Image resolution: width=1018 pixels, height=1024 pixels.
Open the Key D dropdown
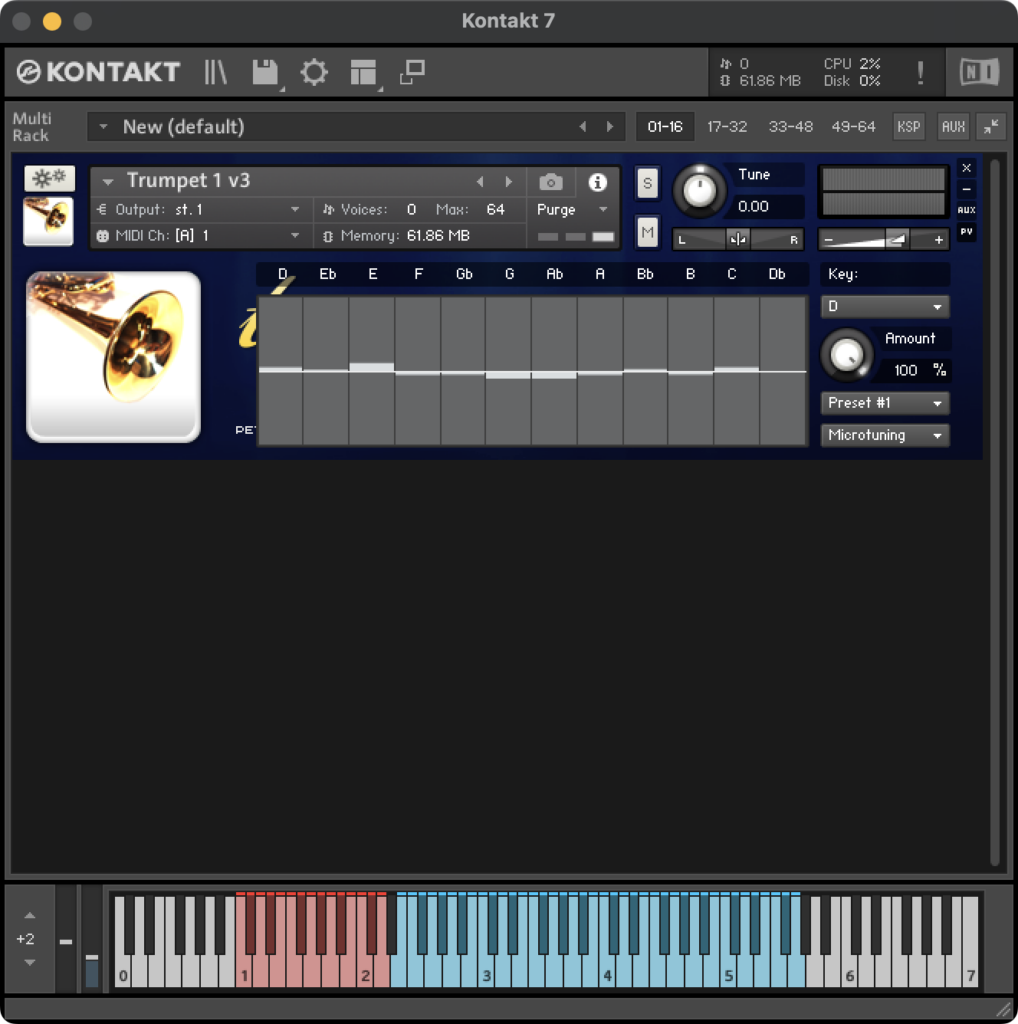pyautogui.click(x=885, y=306)
